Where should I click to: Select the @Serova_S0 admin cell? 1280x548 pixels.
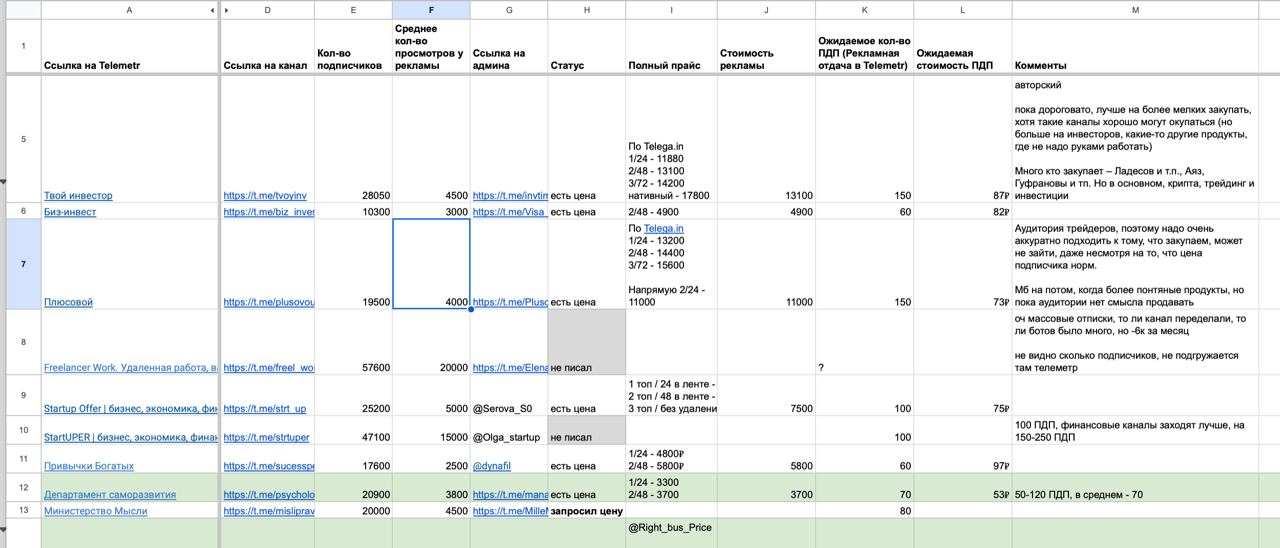point(509,396)
